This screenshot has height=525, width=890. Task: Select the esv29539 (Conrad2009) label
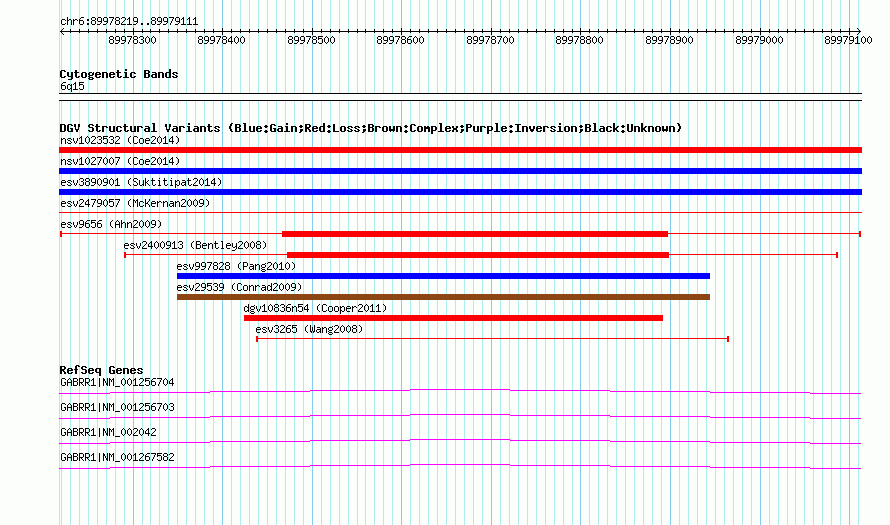pos(240,287)
